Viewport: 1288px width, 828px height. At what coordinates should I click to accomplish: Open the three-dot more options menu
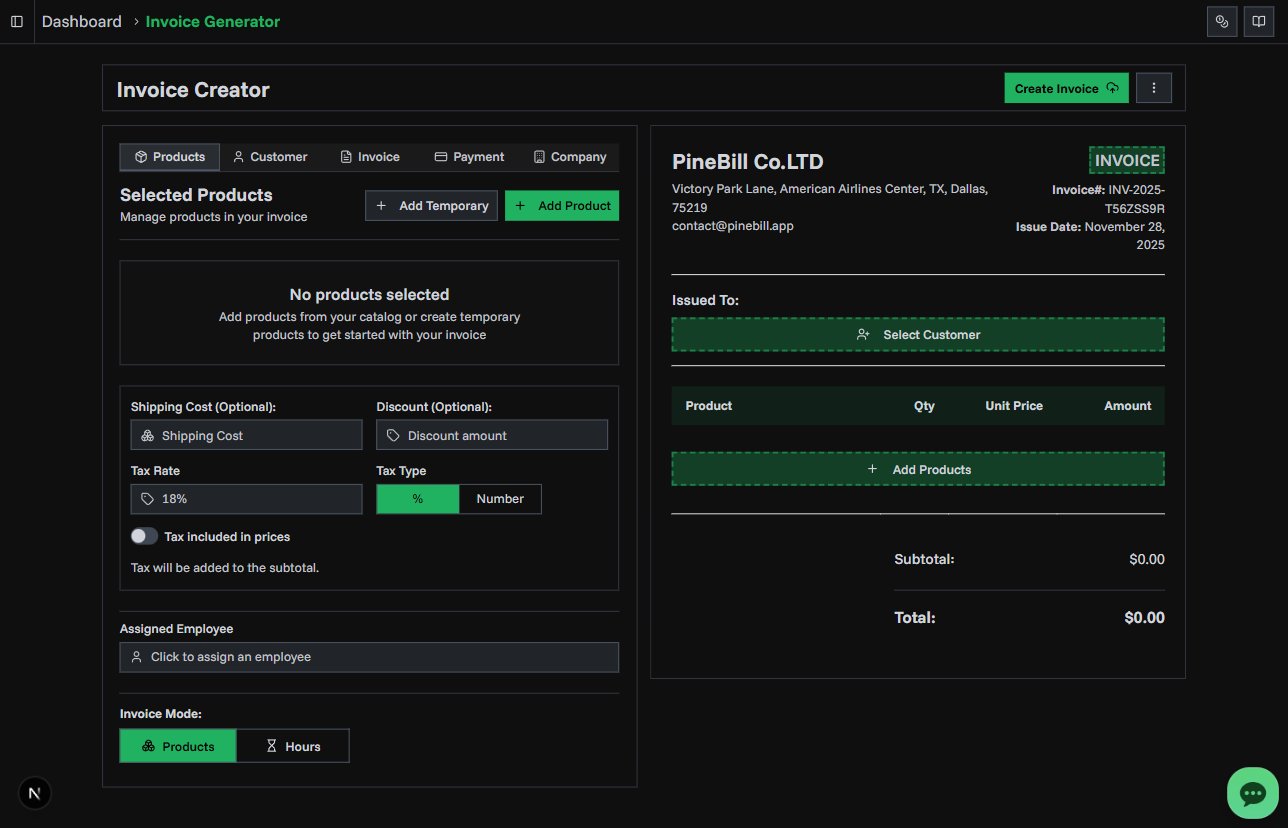(x=1154, y=88)
